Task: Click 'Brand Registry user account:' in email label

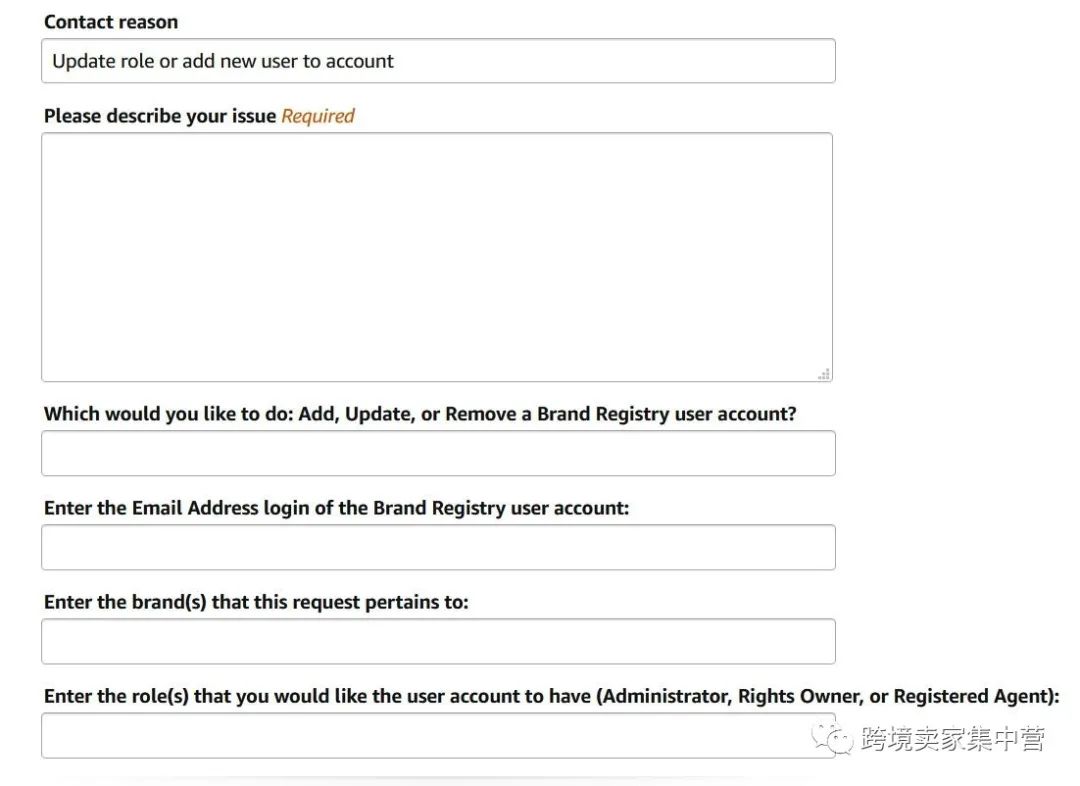Action: pyautogui.click(x=501, y=508)
